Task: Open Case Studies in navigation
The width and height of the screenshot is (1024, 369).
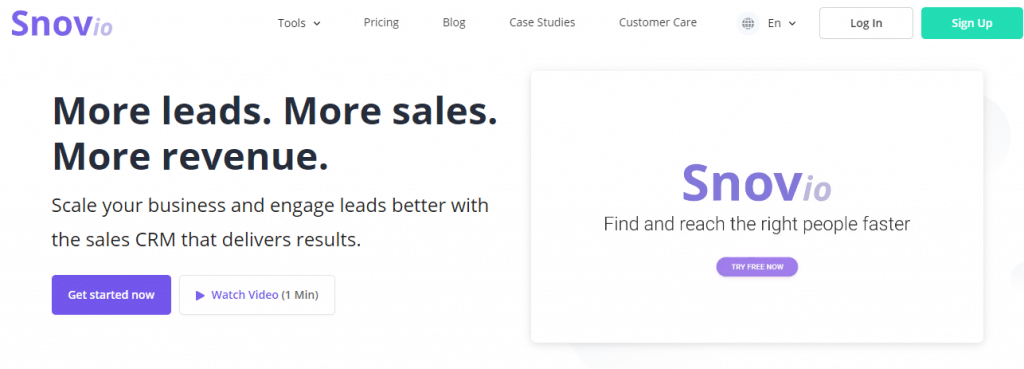Action: coord(542,22)
